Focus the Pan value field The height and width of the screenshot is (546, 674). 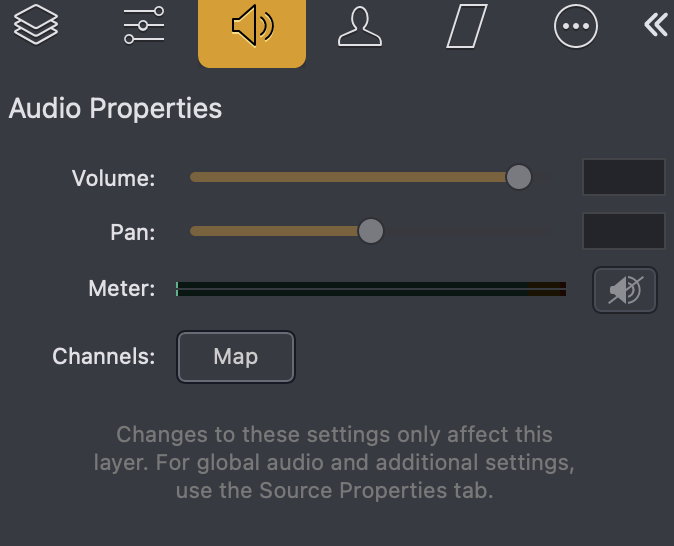(x=623, y=231)
